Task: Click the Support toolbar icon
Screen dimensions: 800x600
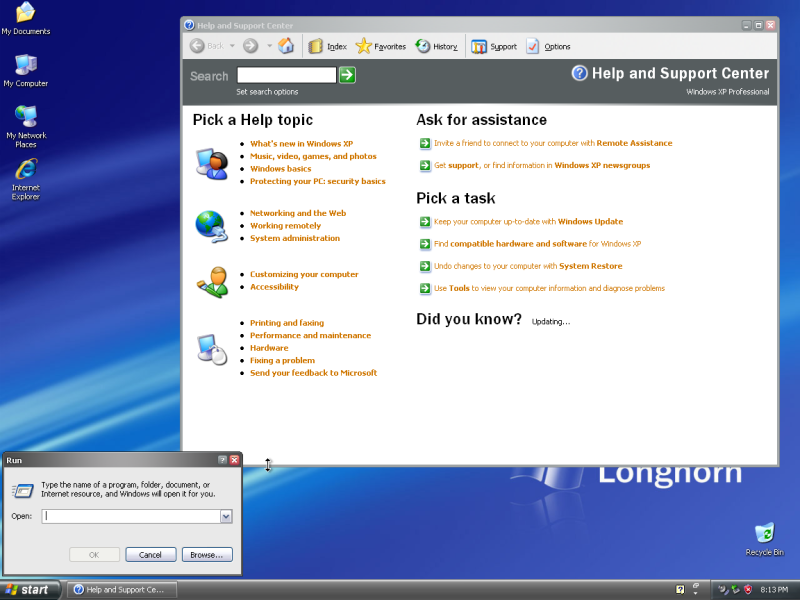Action: tap(494, 45)
